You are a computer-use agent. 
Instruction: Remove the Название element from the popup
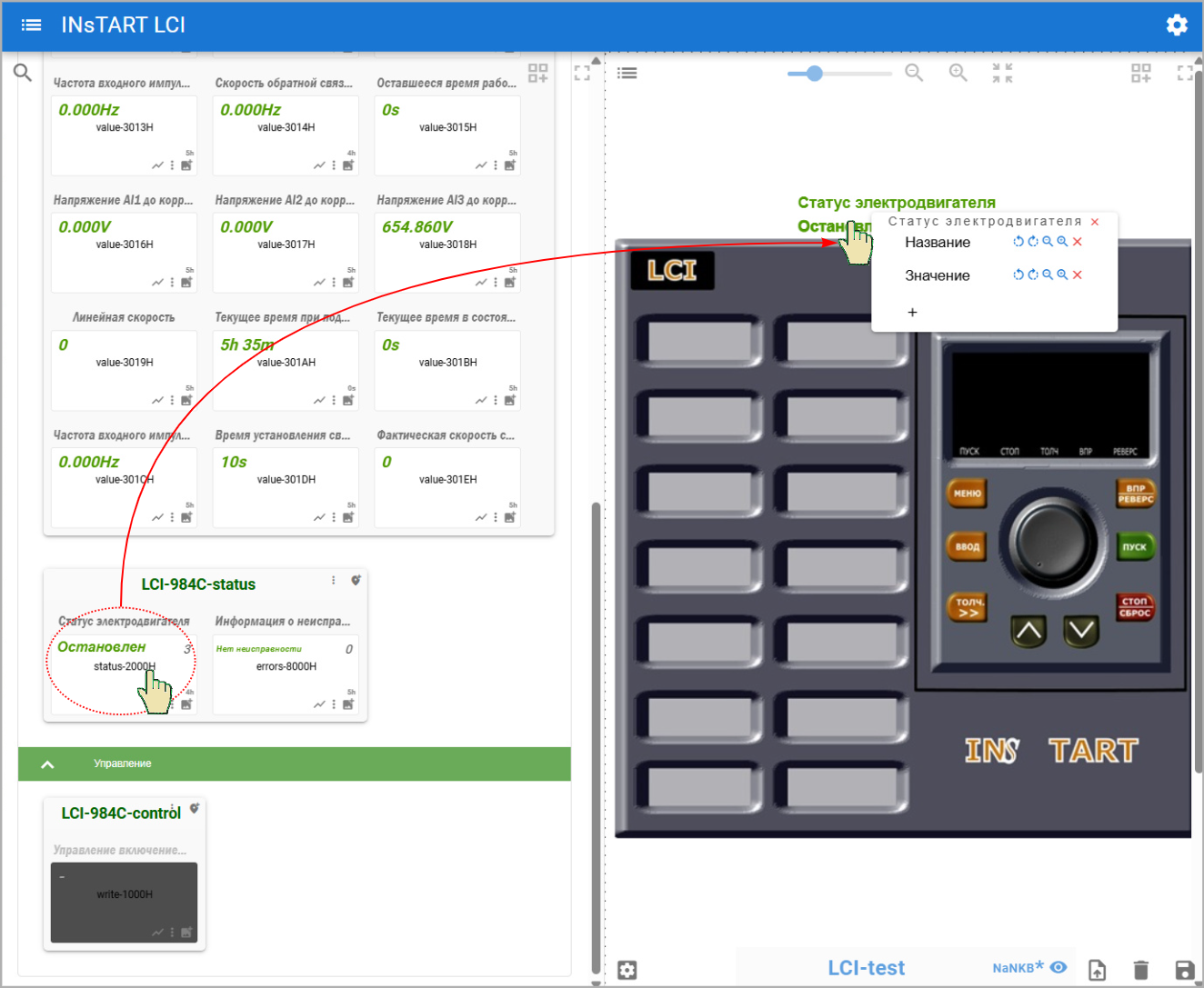(x=1078, y=242)
